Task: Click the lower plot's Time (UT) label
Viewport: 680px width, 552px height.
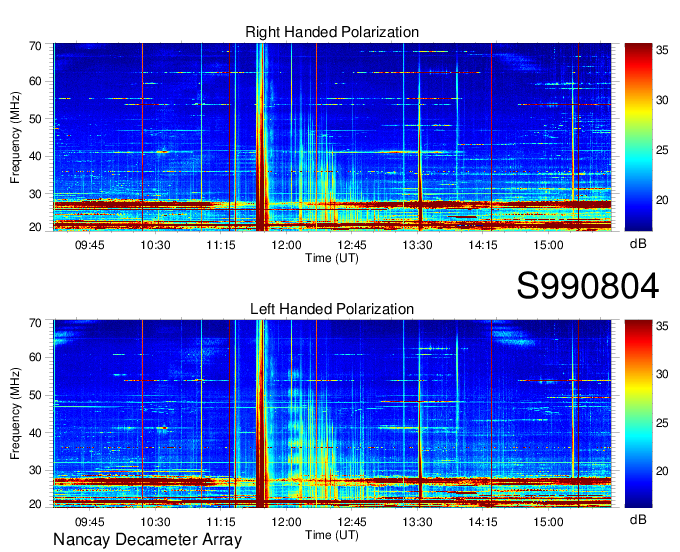Action: 332,535
